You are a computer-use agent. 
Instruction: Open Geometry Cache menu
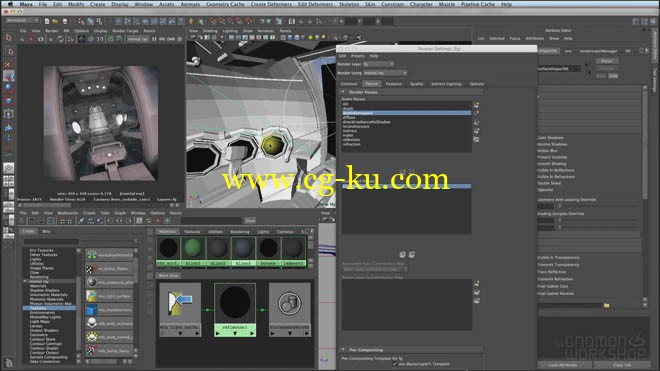coord(225,4)
